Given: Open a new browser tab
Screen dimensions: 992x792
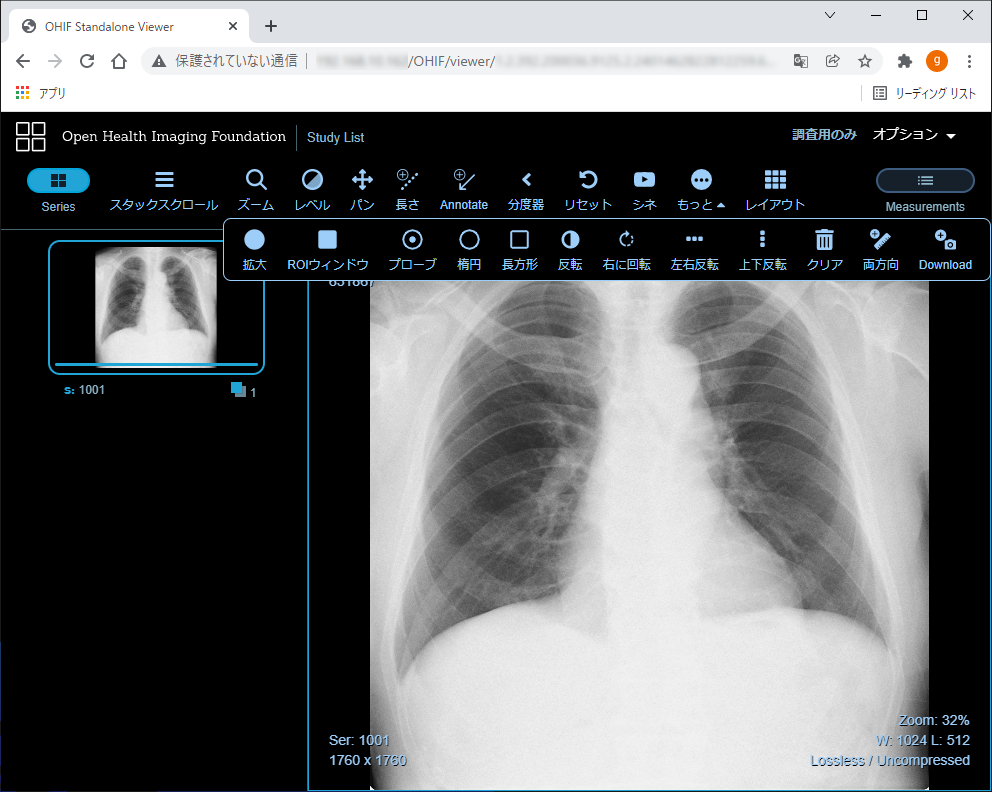Looking at the screenshot, I should click(x=271, y=26).
